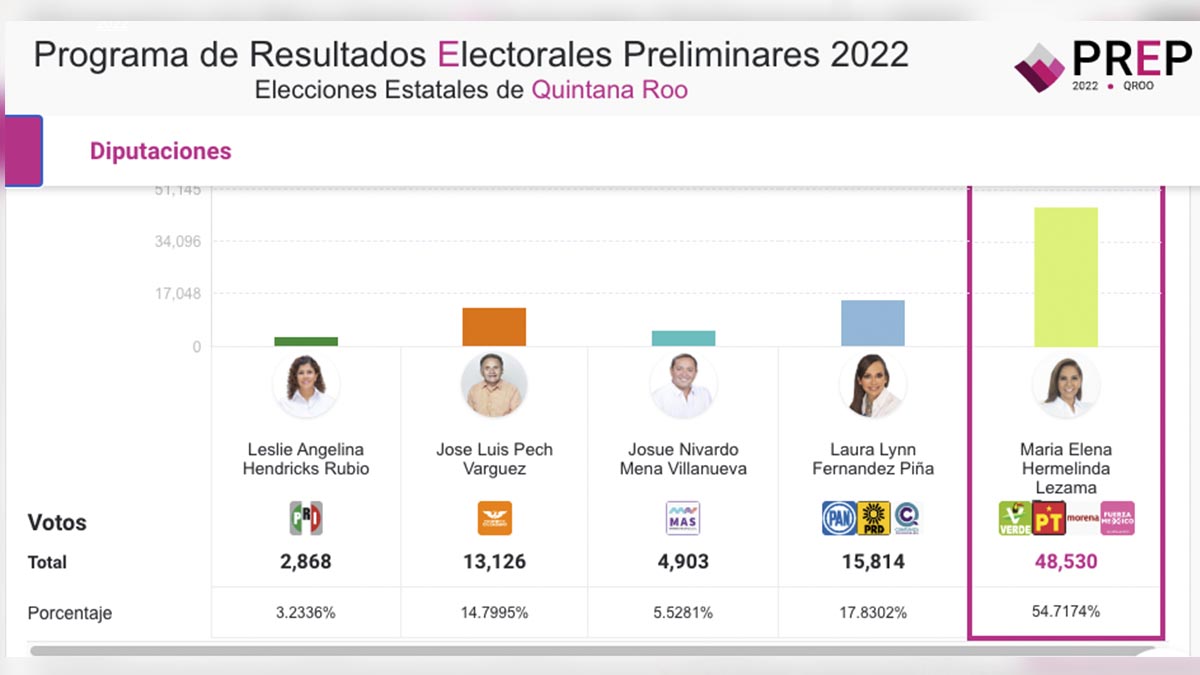Select Laura Lynn Fernandez Piña's photo
The image size is (1200, 675).
click(x=873, y=385)
